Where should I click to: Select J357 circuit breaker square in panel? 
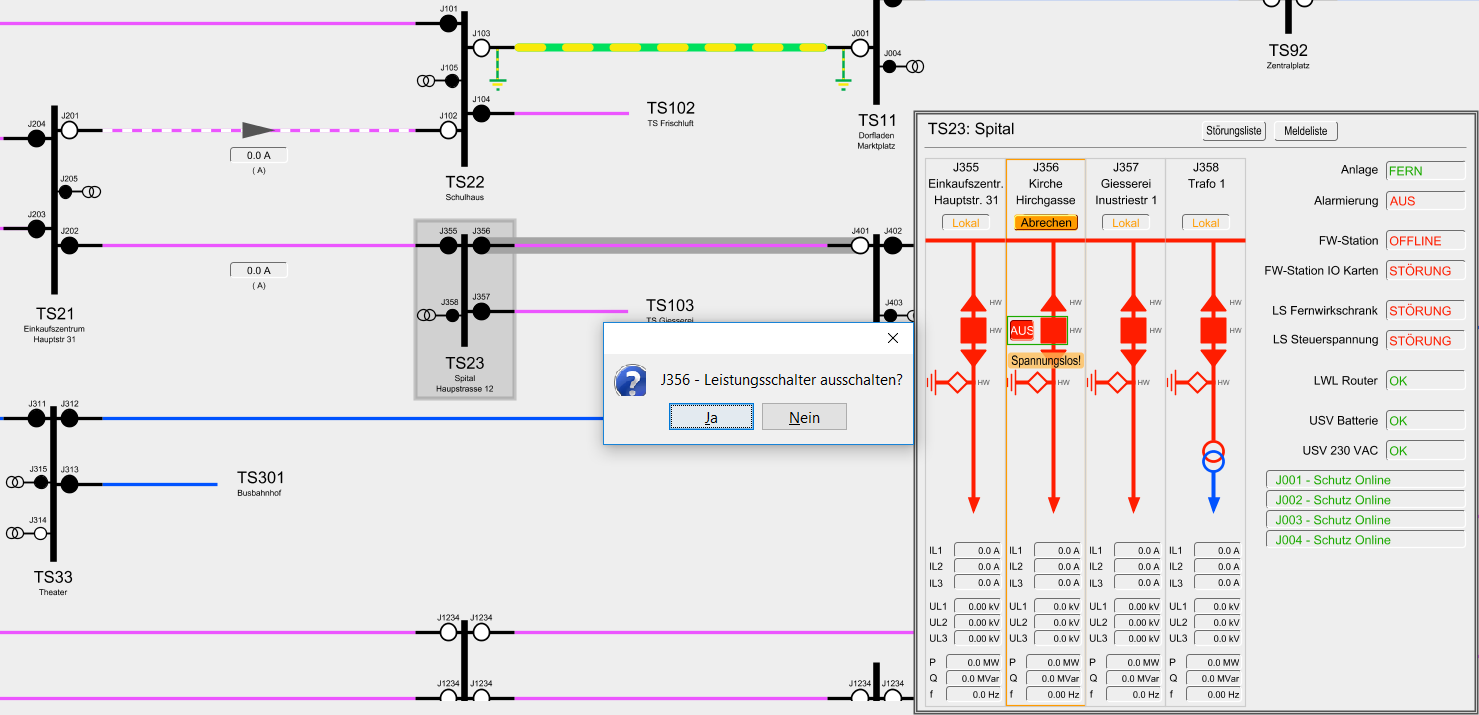pos(1133,330)
